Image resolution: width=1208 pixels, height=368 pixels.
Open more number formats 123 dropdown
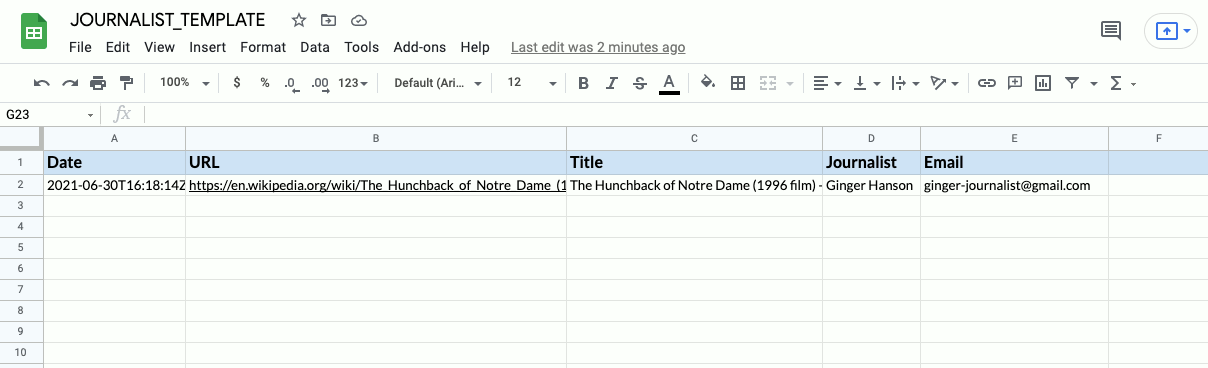pos(353,83)
